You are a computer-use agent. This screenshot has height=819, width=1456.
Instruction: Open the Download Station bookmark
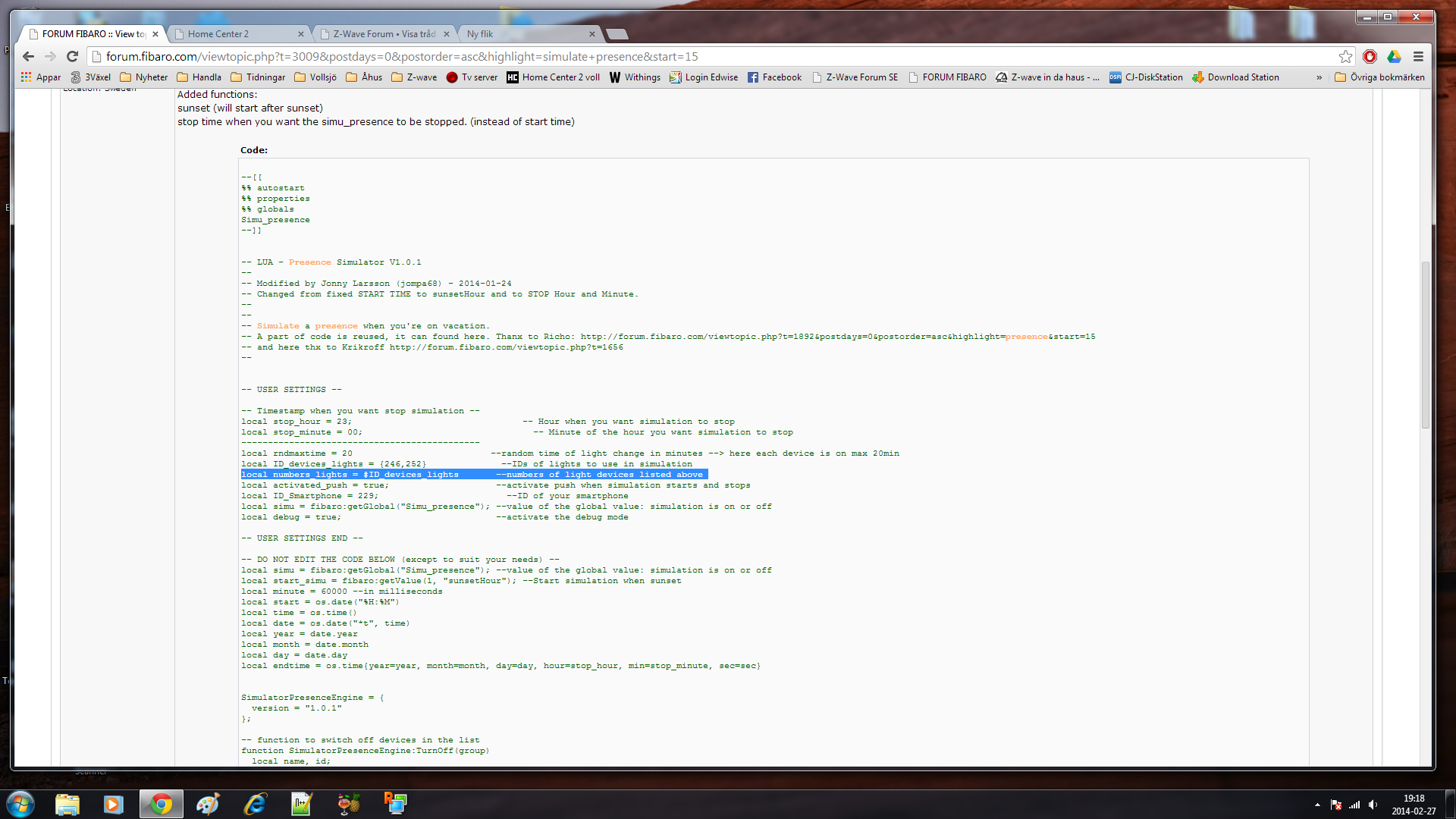pos(1235,77)
